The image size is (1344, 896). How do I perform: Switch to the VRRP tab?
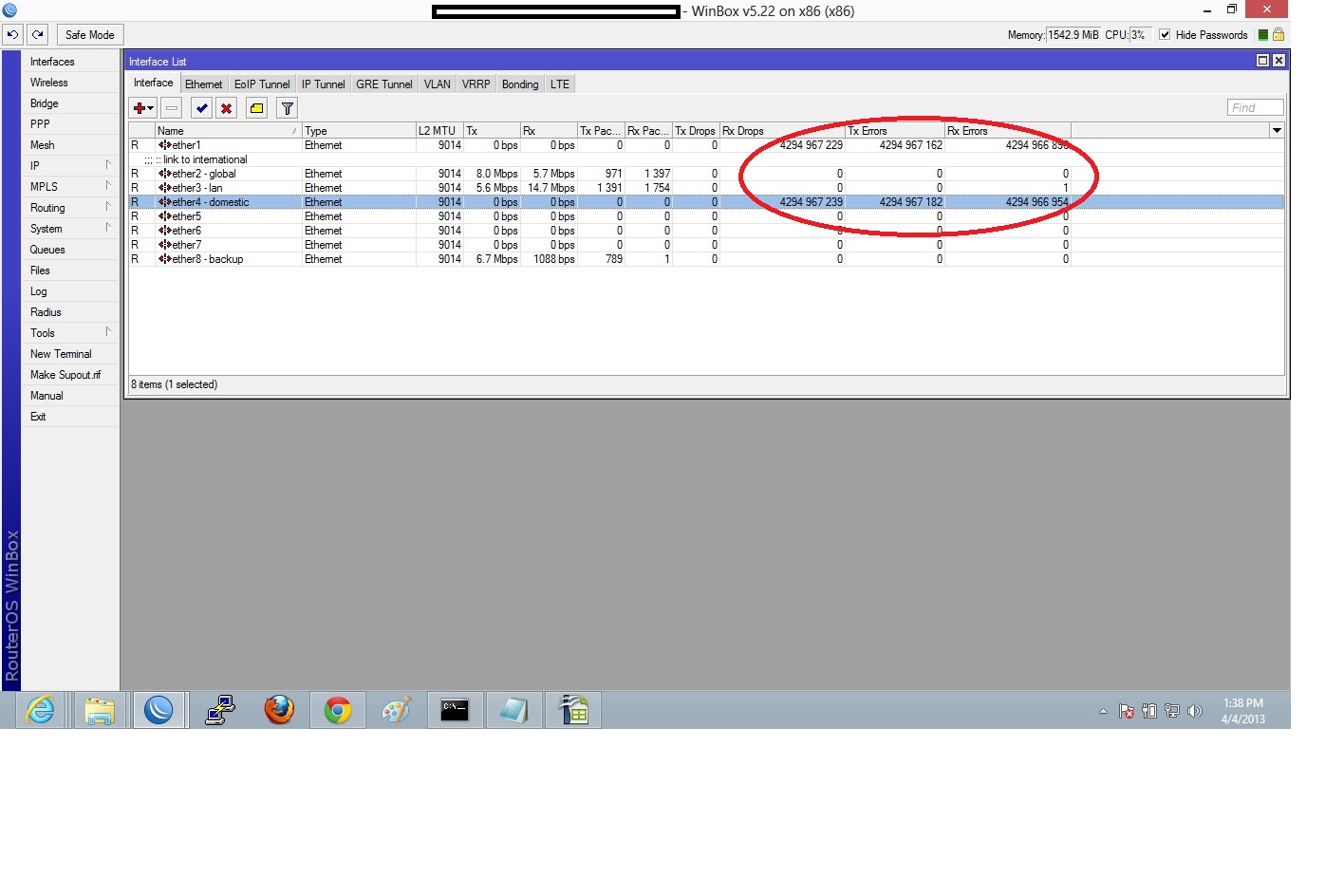point(476,84)
